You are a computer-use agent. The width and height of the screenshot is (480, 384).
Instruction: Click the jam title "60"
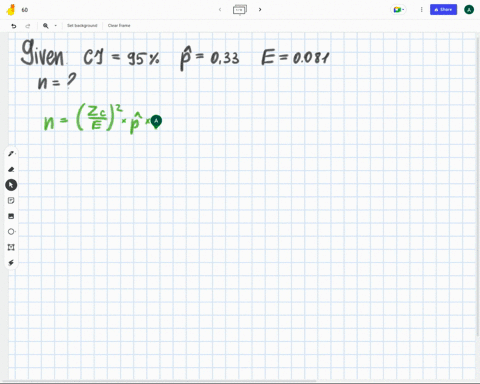[25, 10]
